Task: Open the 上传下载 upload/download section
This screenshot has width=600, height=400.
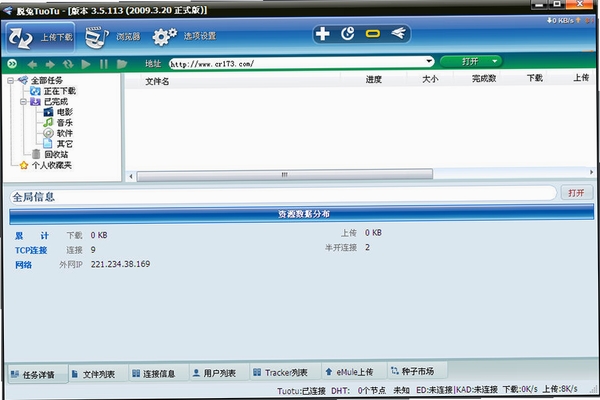Action: pyautogui.click(x=41, y=38)
